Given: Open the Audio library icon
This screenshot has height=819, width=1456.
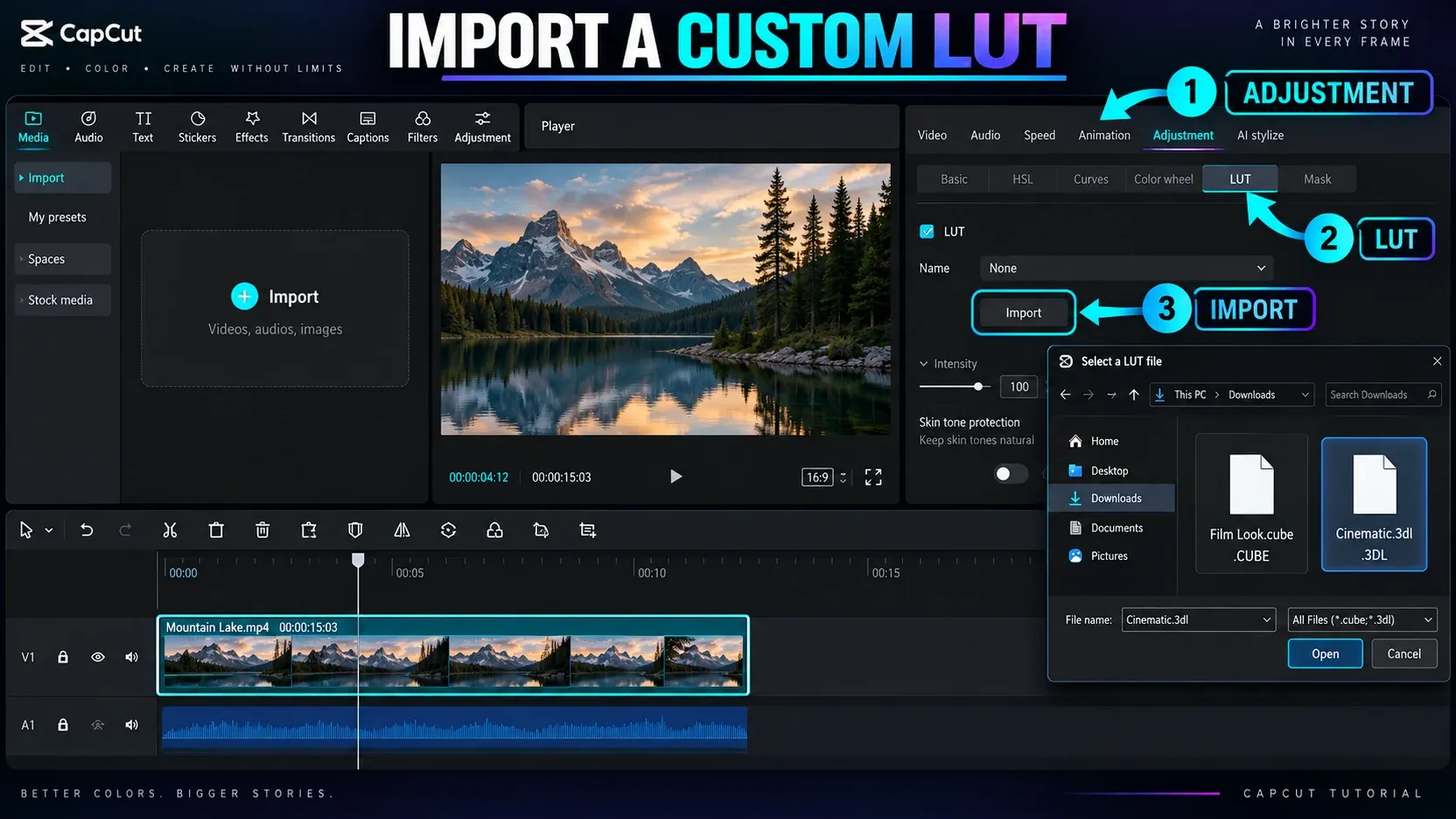Looking at the screenshot, I should (88, 119).
